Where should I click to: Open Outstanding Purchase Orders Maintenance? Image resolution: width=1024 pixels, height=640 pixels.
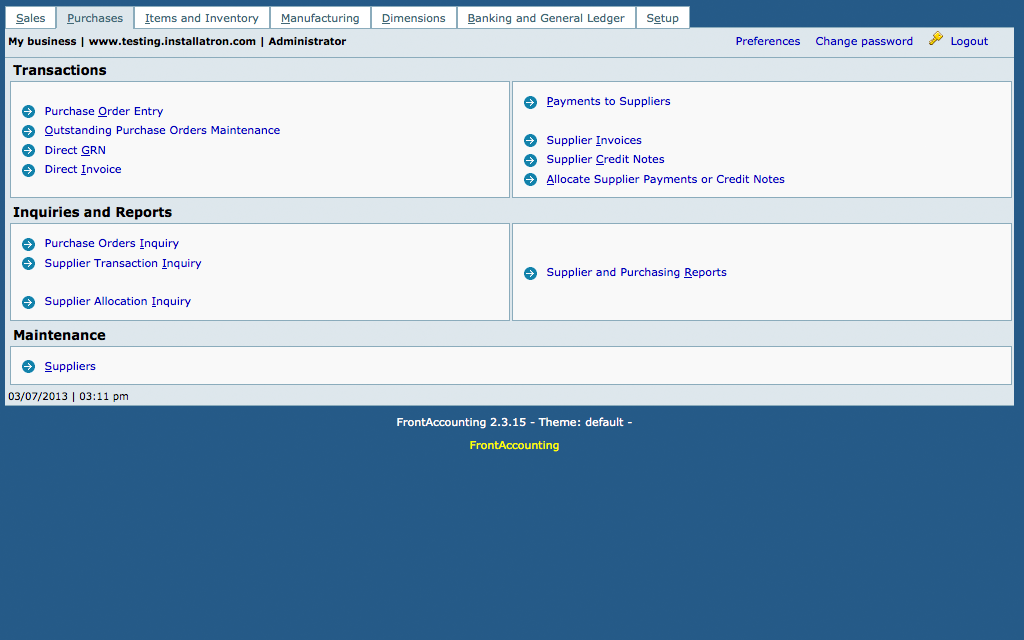(162, 131)
